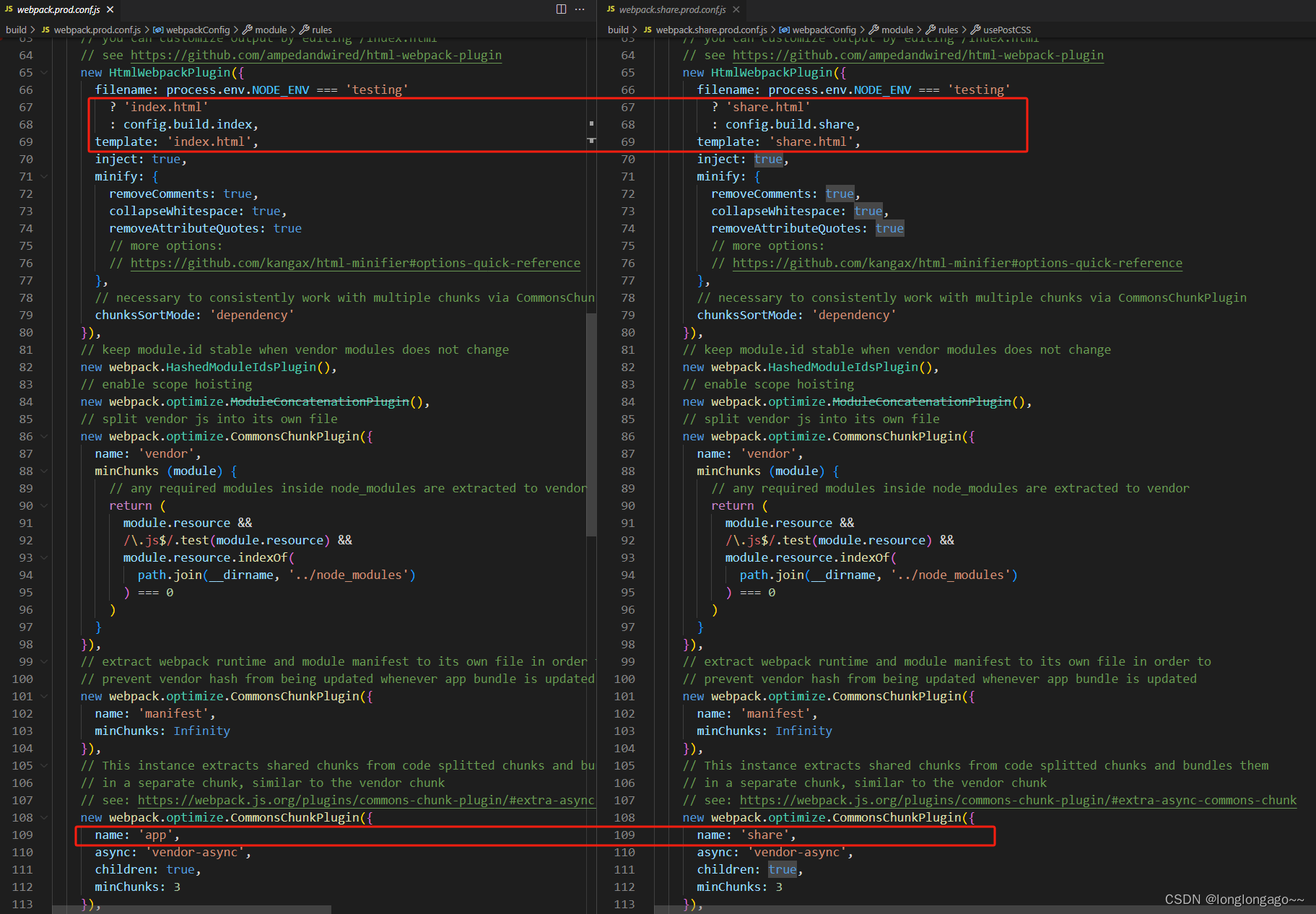This screenshot has height=914, width=1316.
Task: Click 'build' breadcrumb in left editor
Action: [16, 30]
